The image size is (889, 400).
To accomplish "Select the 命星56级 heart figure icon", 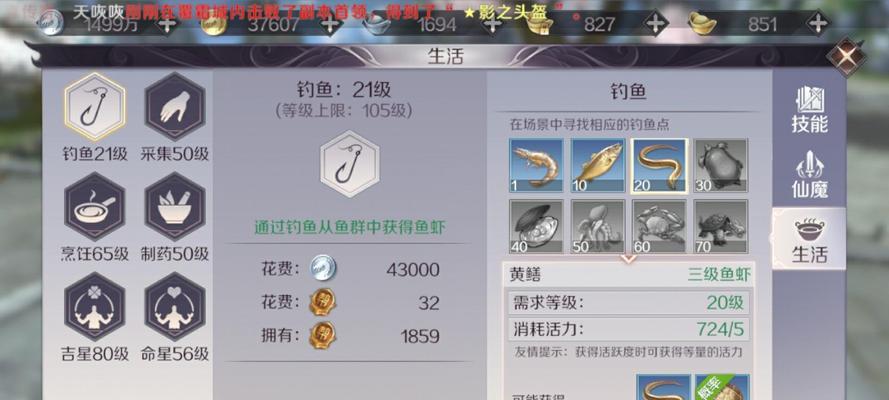I will (x=175, y=307).
